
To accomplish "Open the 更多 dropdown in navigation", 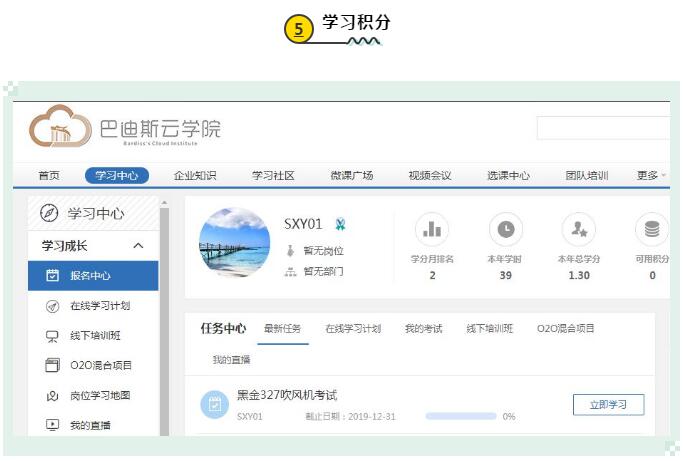I will tap(650, 176).
